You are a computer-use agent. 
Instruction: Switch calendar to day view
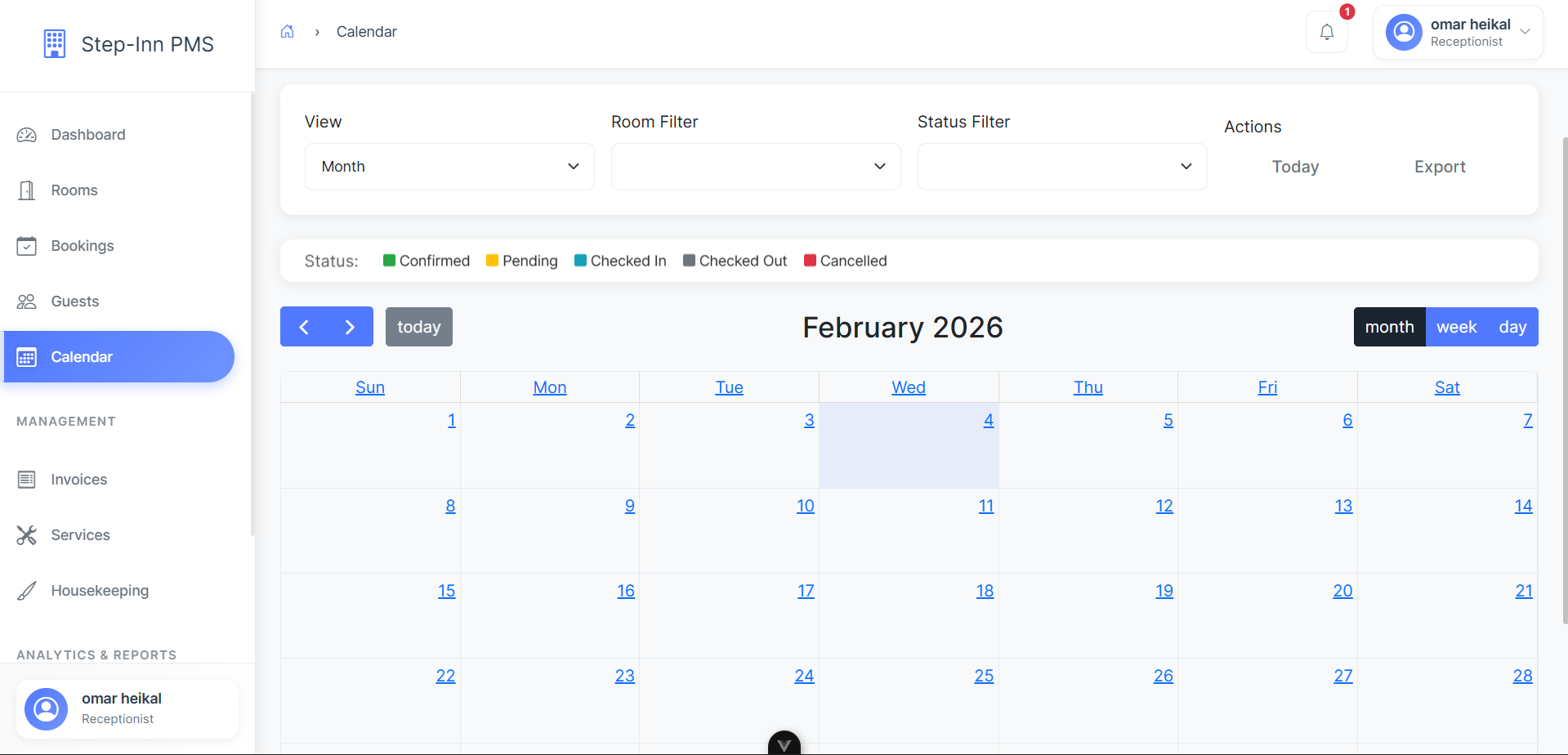point(1512,327)
